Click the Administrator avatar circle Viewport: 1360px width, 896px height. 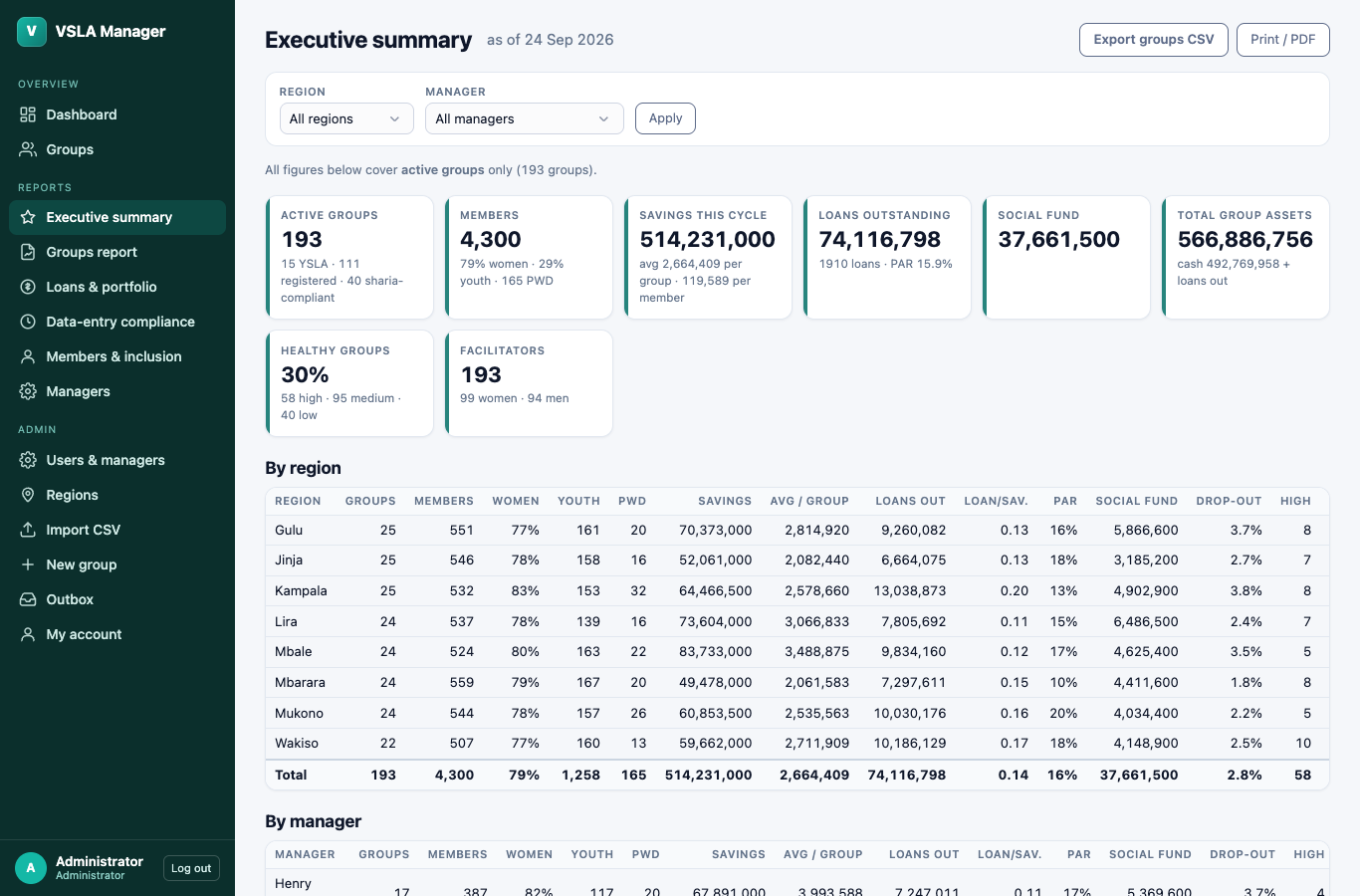31,868
